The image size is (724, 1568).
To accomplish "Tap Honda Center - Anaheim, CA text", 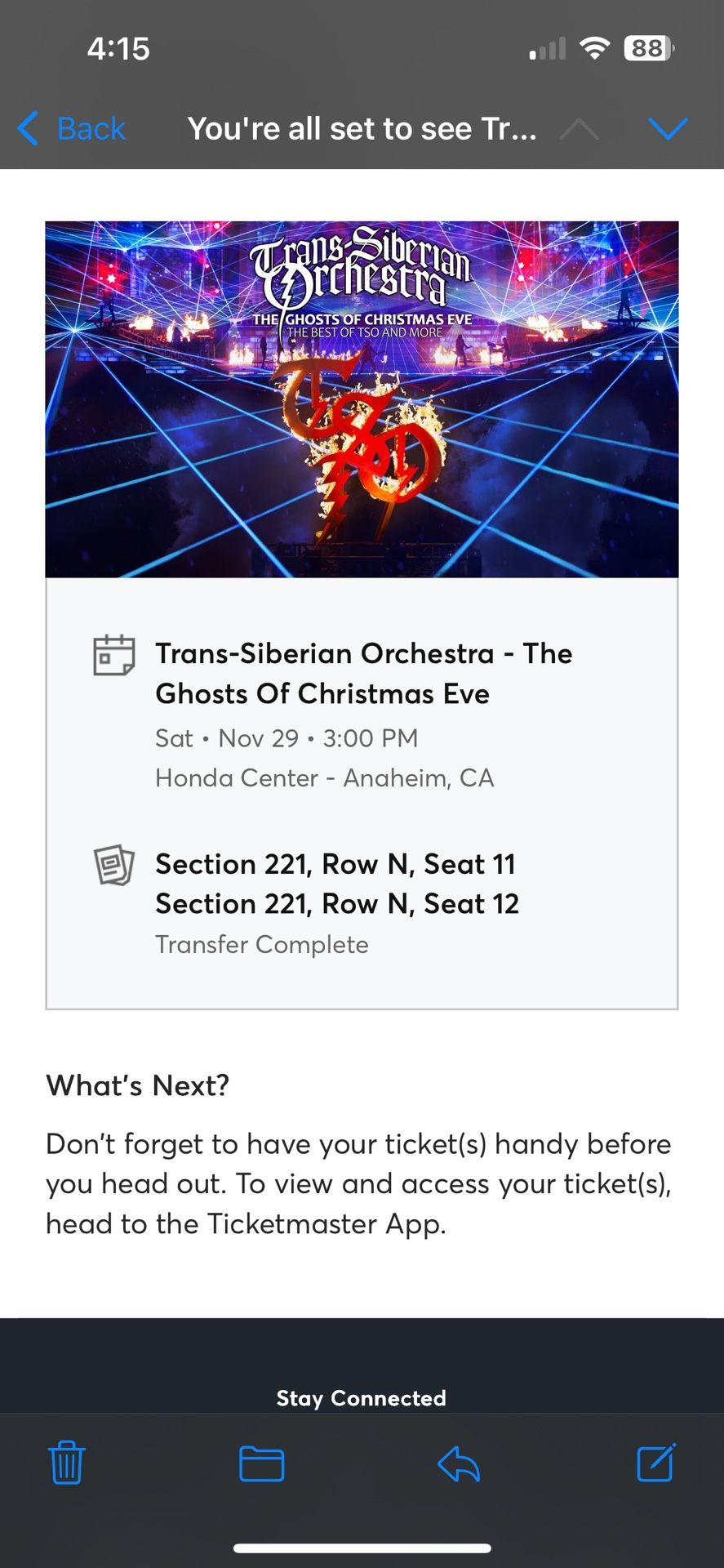I will click(x=324, y=777).
